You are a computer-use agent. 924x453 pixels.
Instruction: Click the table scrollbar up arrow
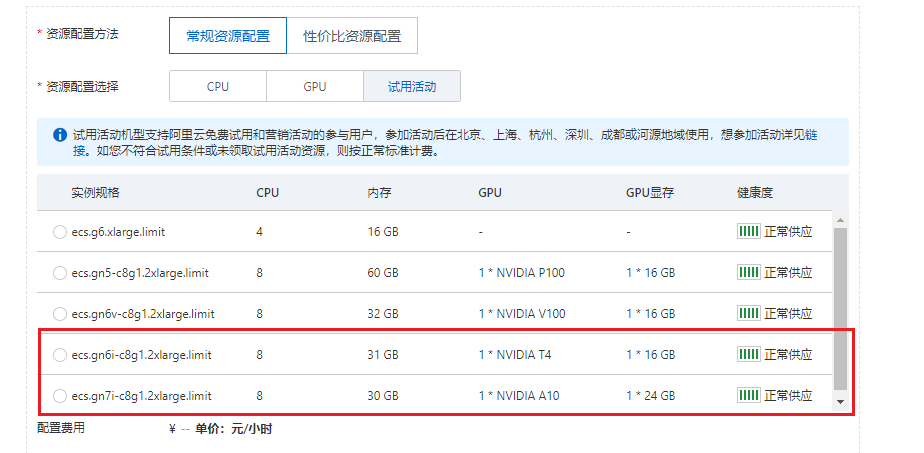click(840, 220)
